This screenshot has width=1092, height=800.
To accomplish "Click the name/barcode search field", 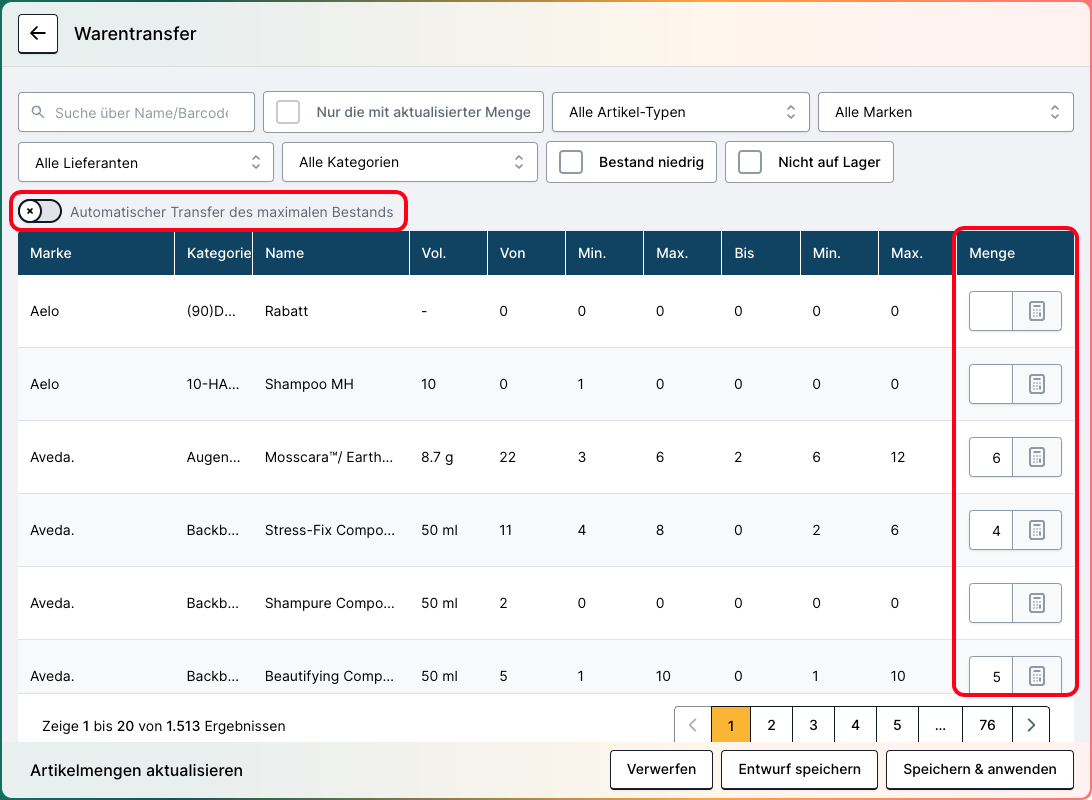I will tap(140, 113).
